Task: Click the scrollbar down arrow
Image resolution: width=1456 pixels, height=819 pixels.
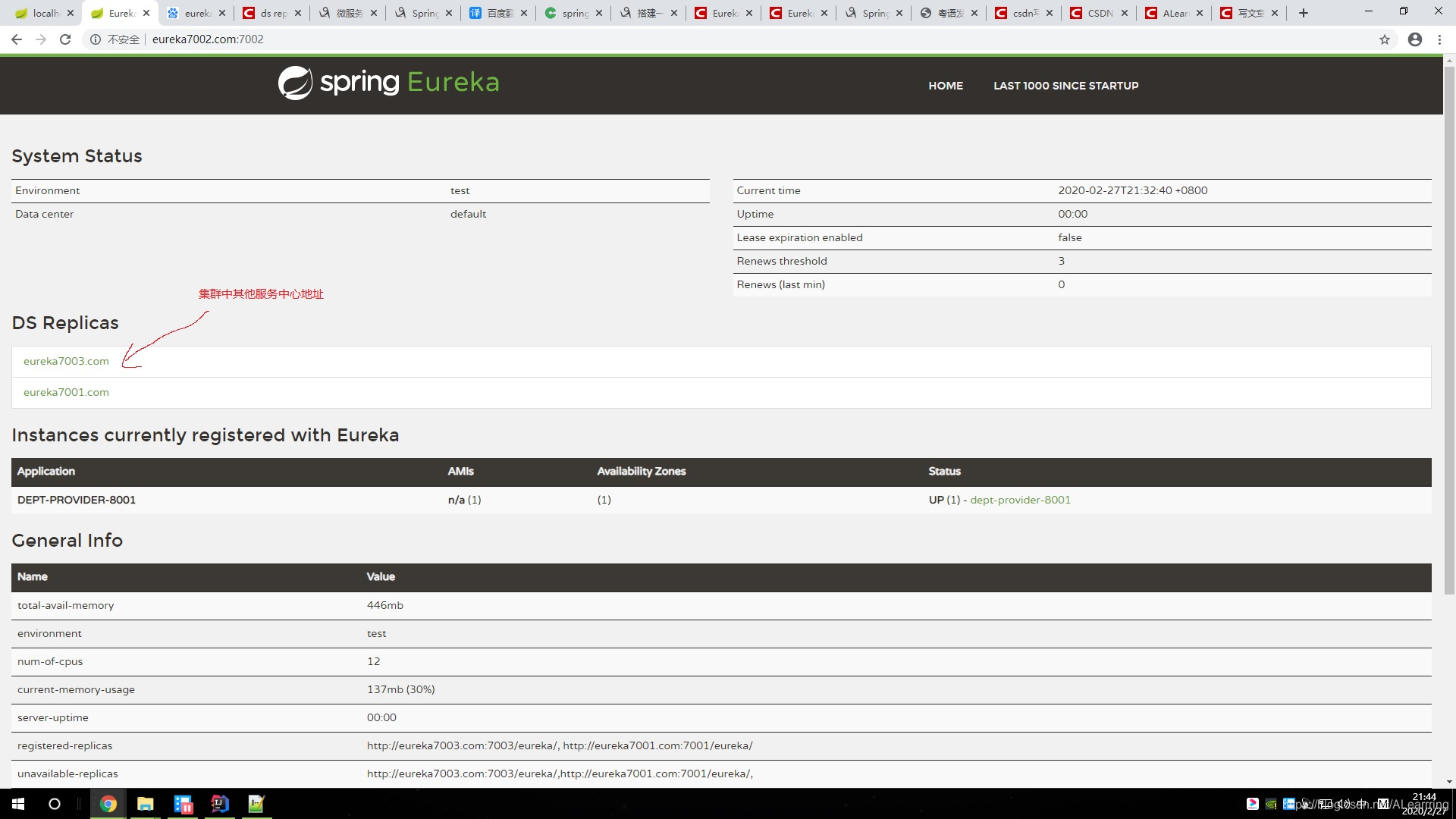Action: pyautogui.click(x=1449, y=782)
